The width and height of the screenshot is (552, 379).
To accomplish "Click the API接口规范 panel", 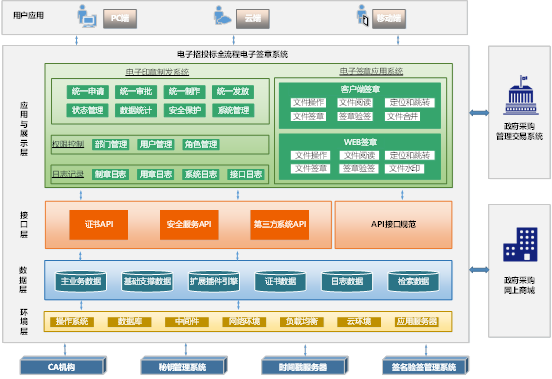I will coord(394,225).
